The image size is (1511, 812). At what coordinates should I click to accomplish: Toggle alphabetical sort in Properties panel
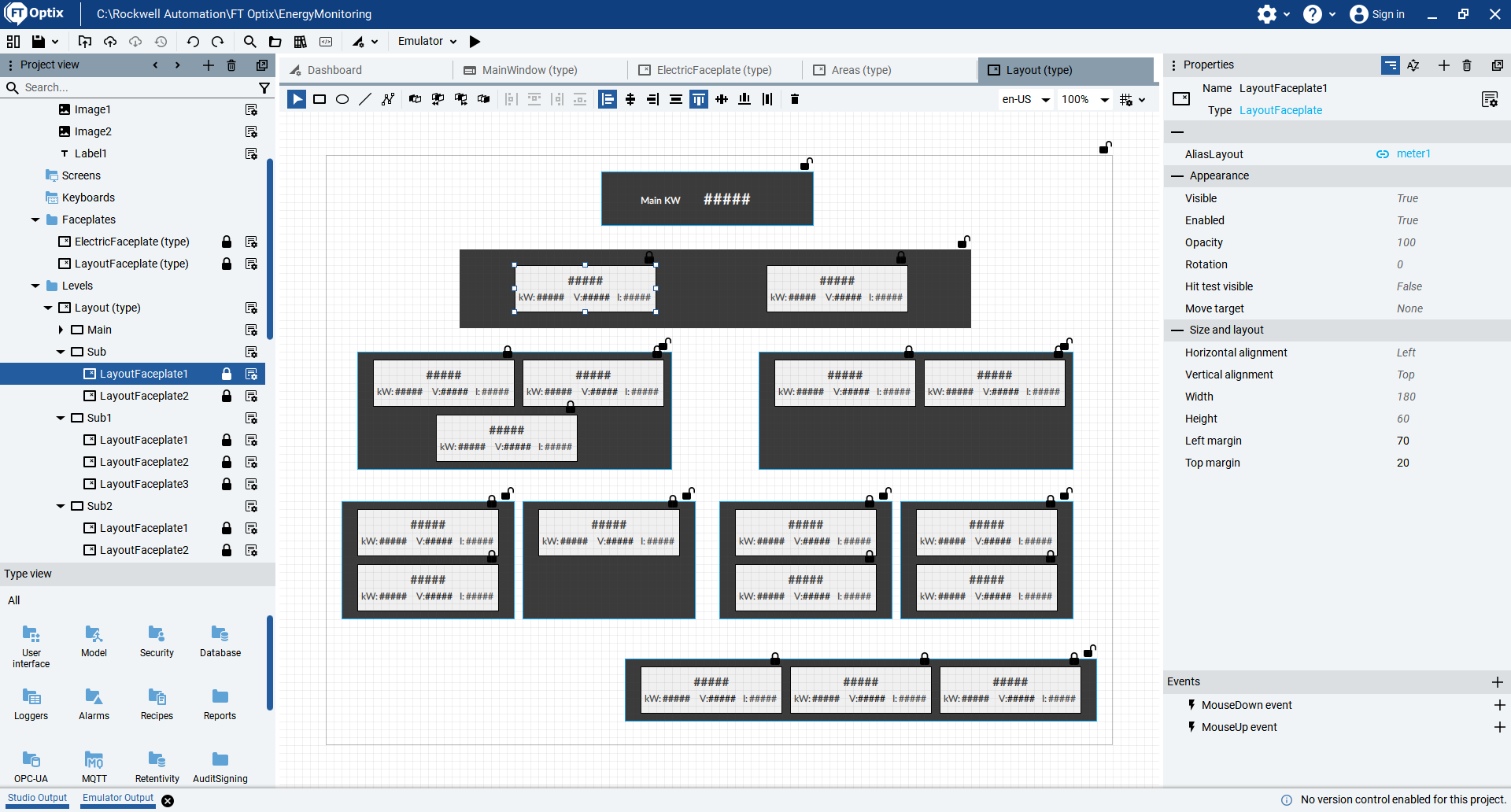point(1413,65)
